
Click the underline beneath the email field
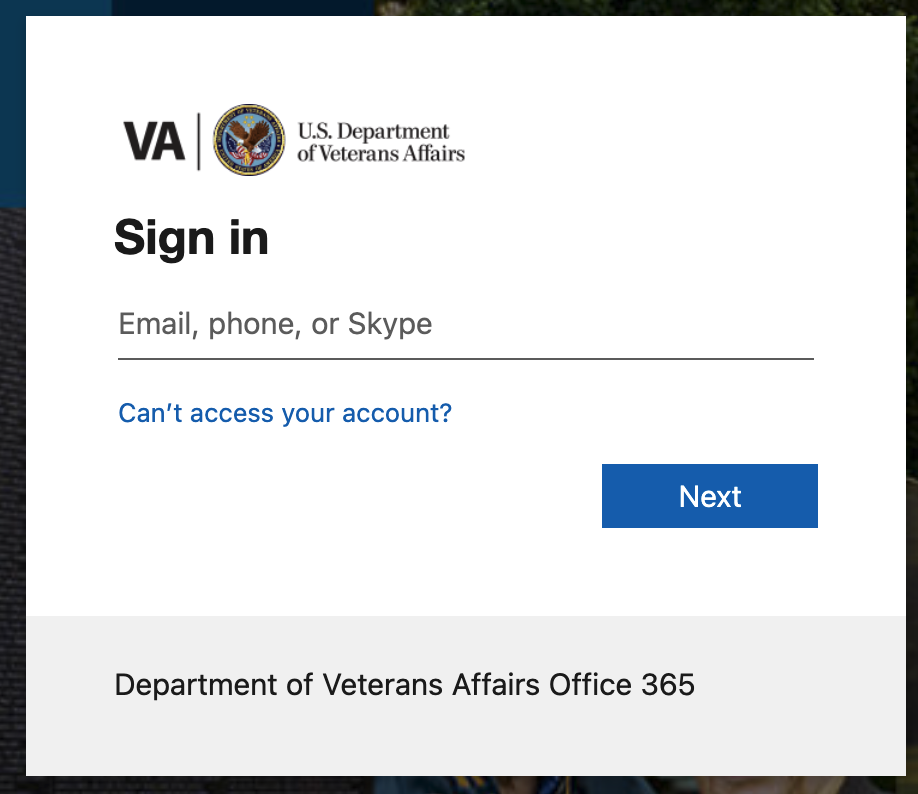[x=465, y=357]
